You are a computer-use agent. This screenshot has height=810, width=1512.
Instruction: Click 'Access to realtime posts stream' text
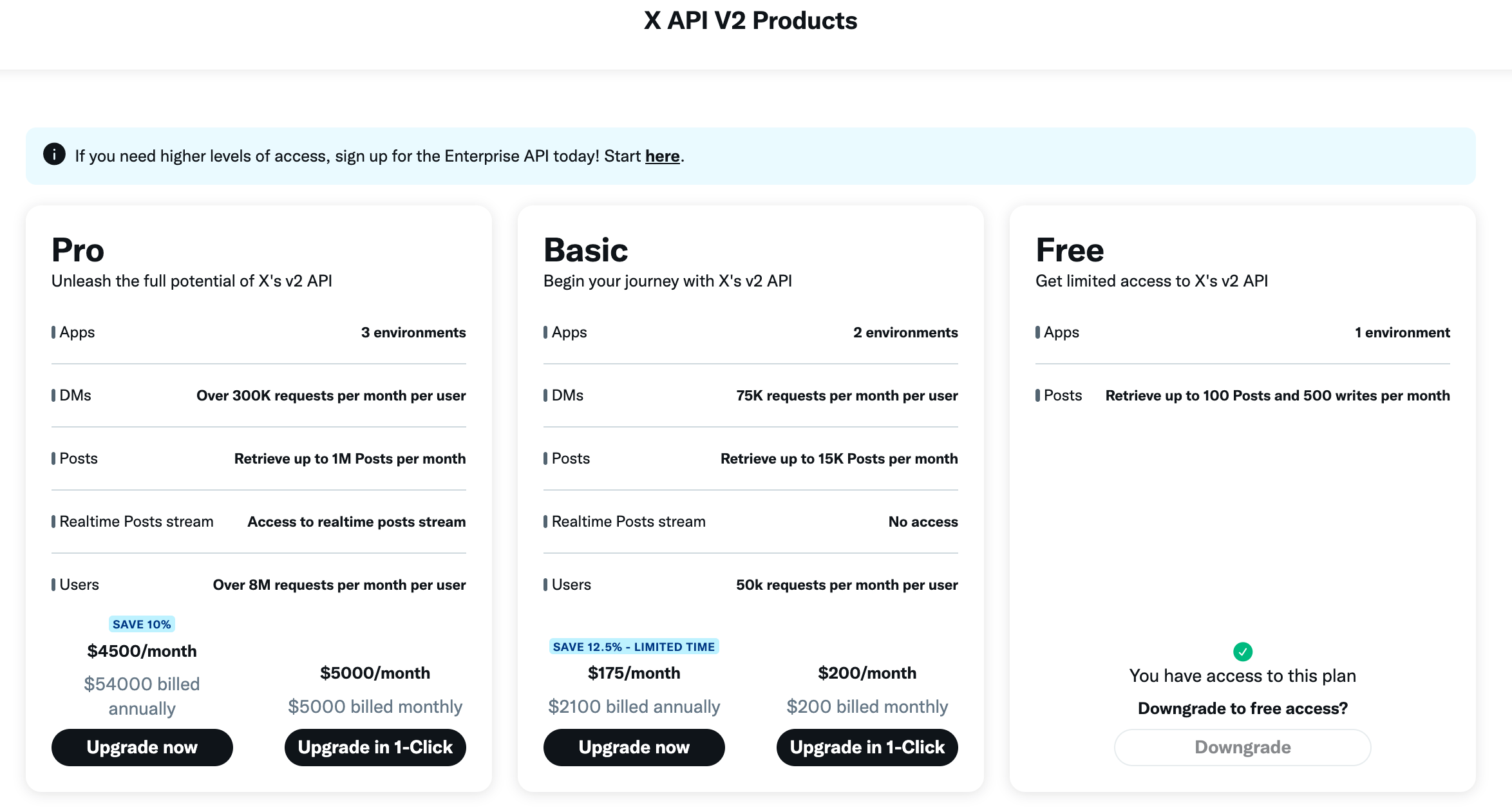point(357,522)
